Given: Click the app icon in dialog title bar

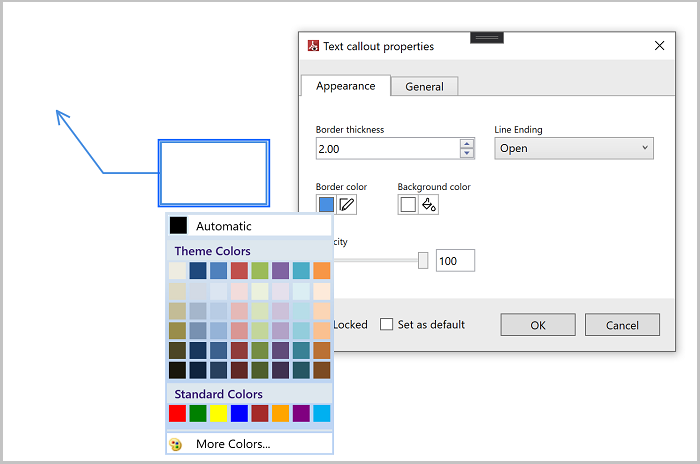Looking at the screenshot, I should pos(313,46).
